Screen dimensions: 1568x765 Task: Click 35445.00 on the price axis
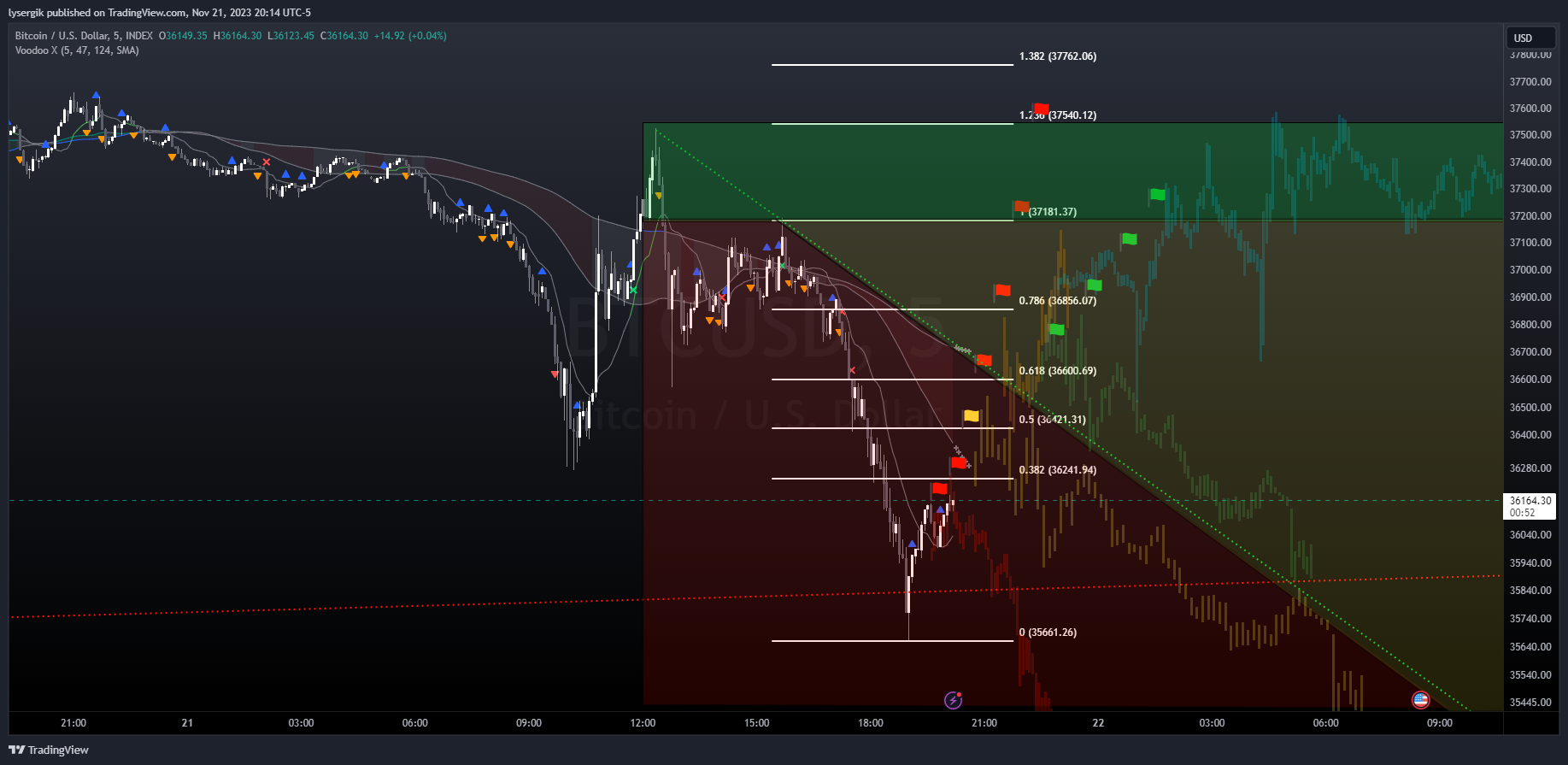pyautogui.click(x=1530, y=703)
